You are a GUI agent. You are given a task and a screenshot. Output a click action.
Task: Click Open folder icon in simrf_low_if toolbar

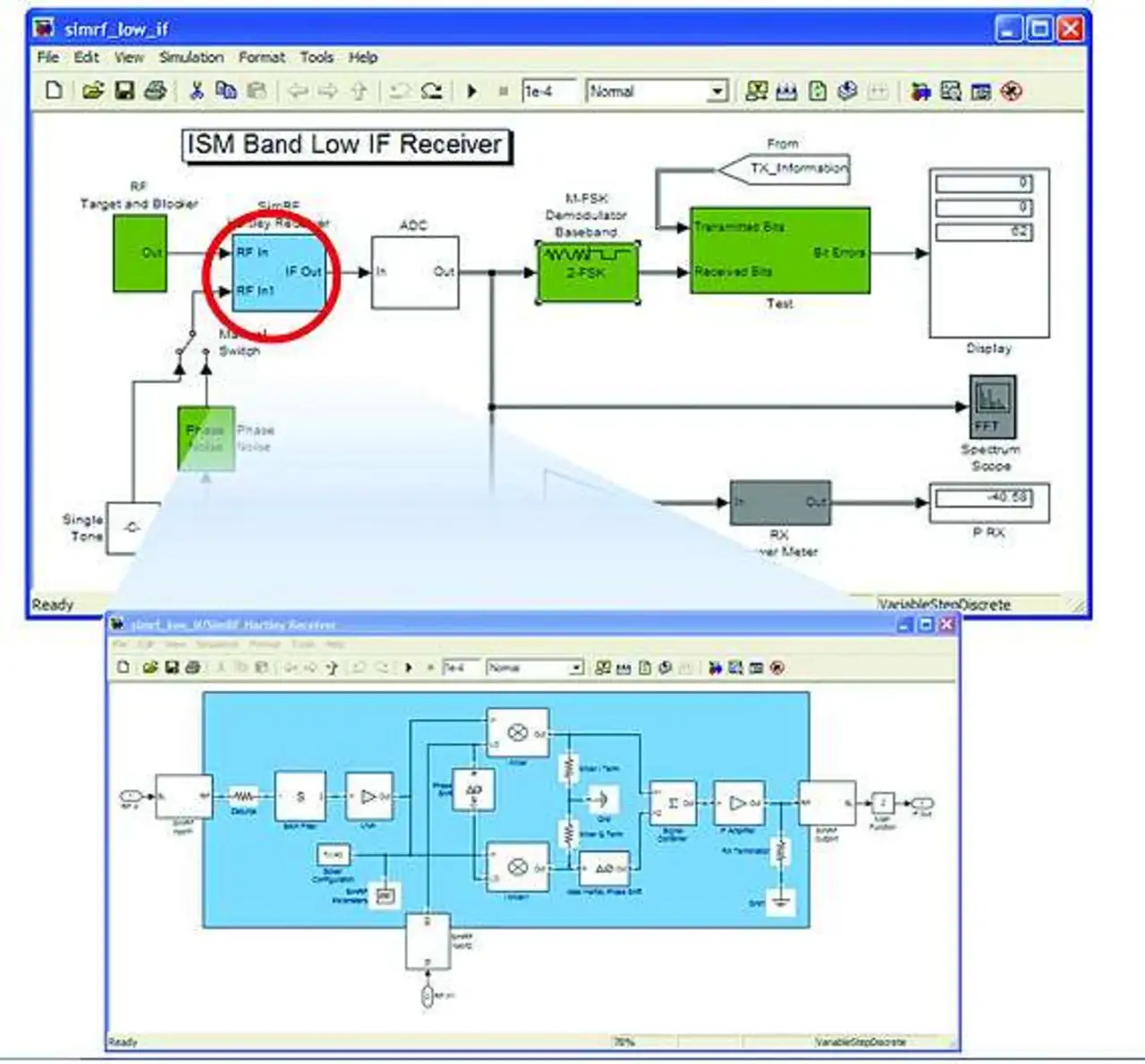[92, 90]
